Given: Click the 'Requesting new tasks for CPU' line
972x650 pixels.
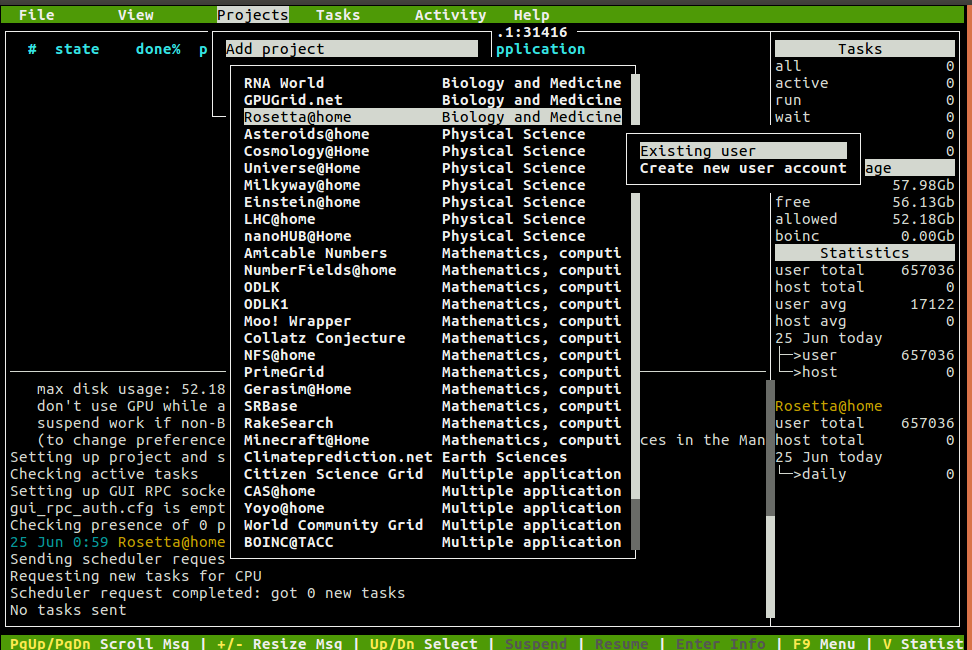Looking at the screenshot, I should tap(136, 576).
